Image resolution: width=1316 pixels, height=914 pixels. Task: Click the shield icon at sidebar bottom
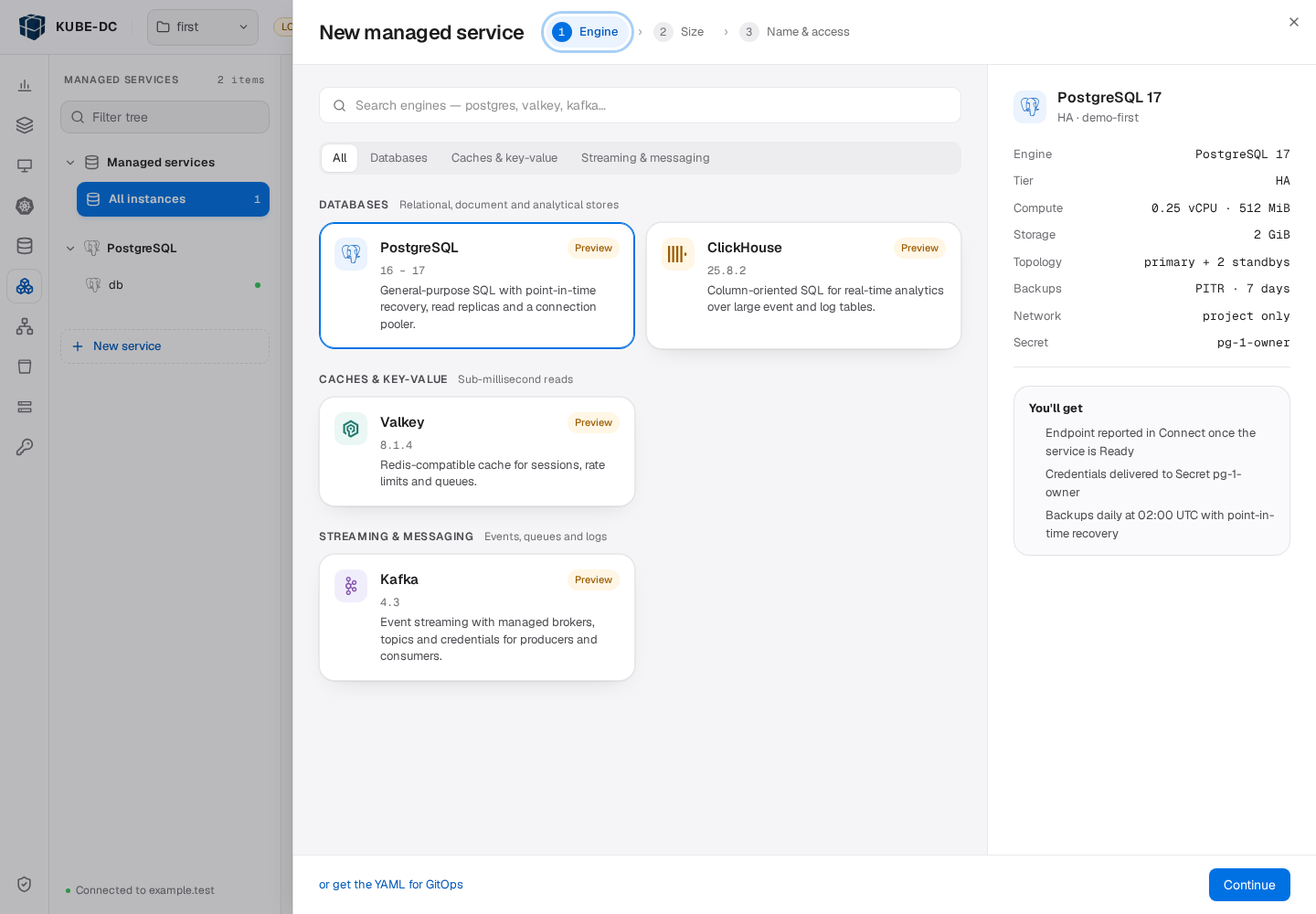[25, 884]
